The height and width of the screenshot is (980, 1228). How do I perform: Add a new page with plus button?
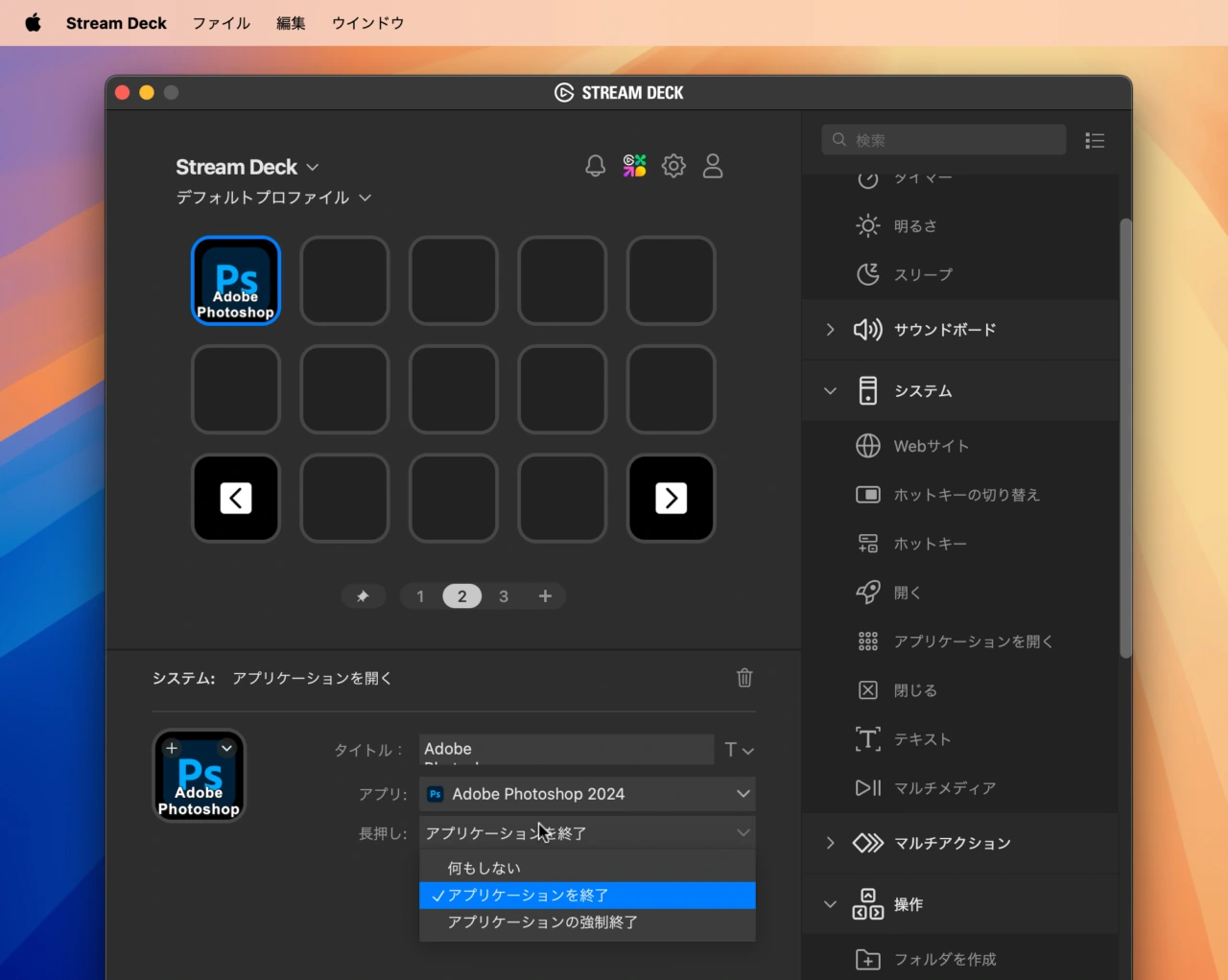(545, 596)
